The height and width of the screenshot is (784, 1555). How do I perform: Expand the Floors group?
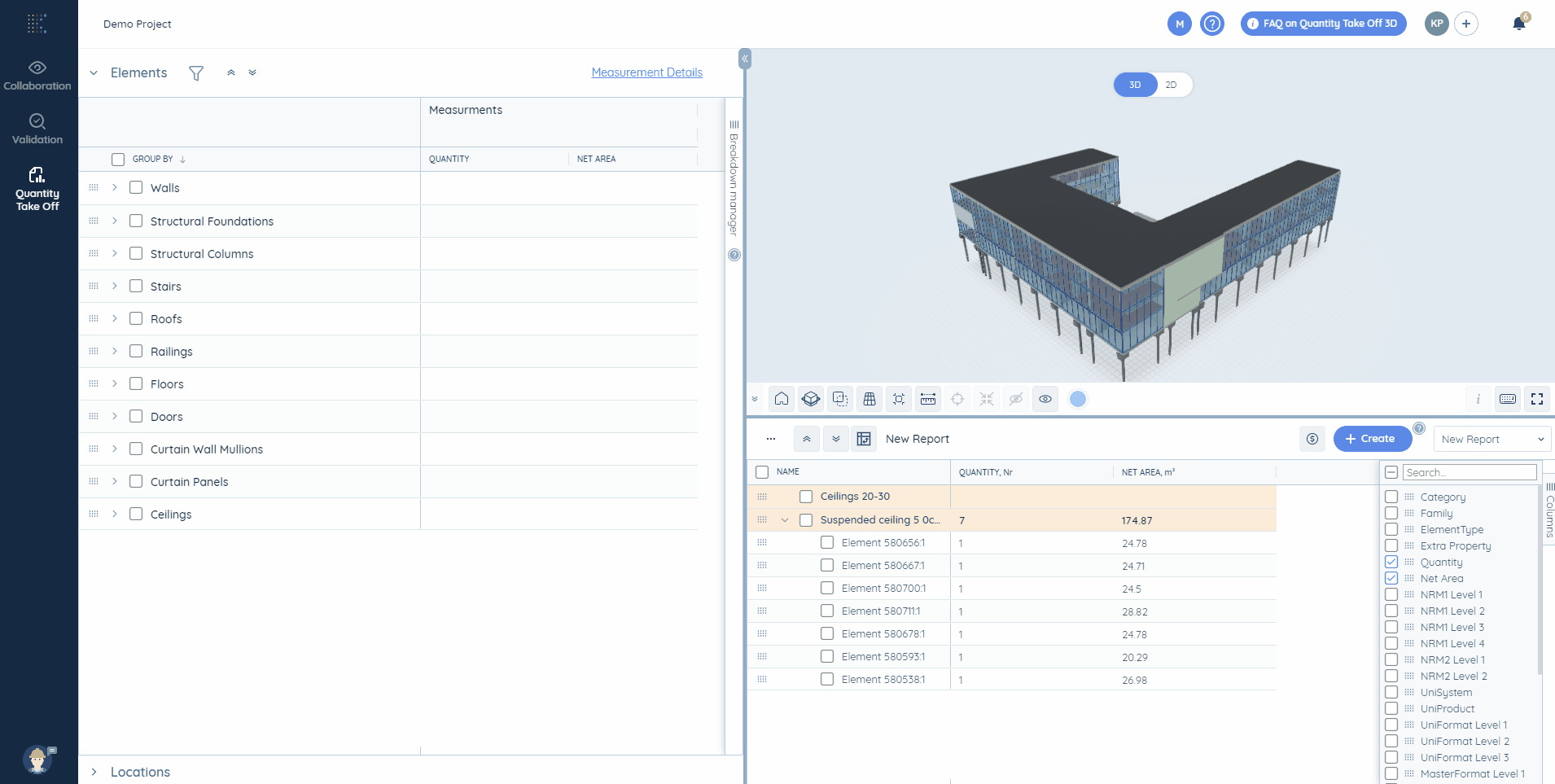coord(115,383)
